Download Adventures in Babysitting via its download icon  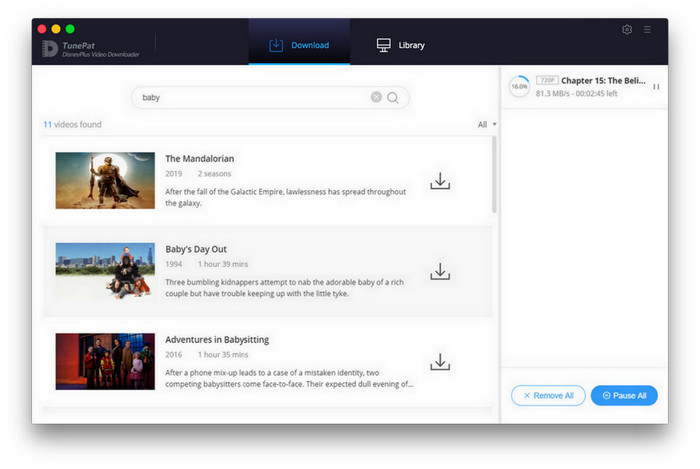pos(440,362)
